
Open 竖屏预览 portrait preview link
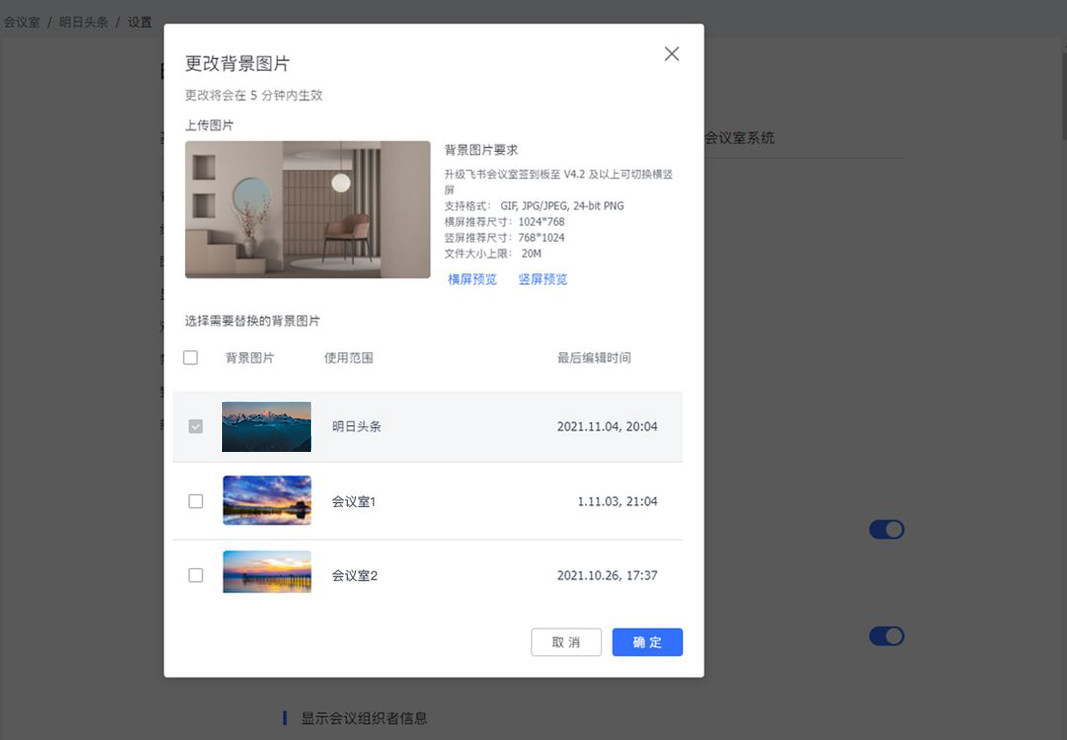point(542,280)
